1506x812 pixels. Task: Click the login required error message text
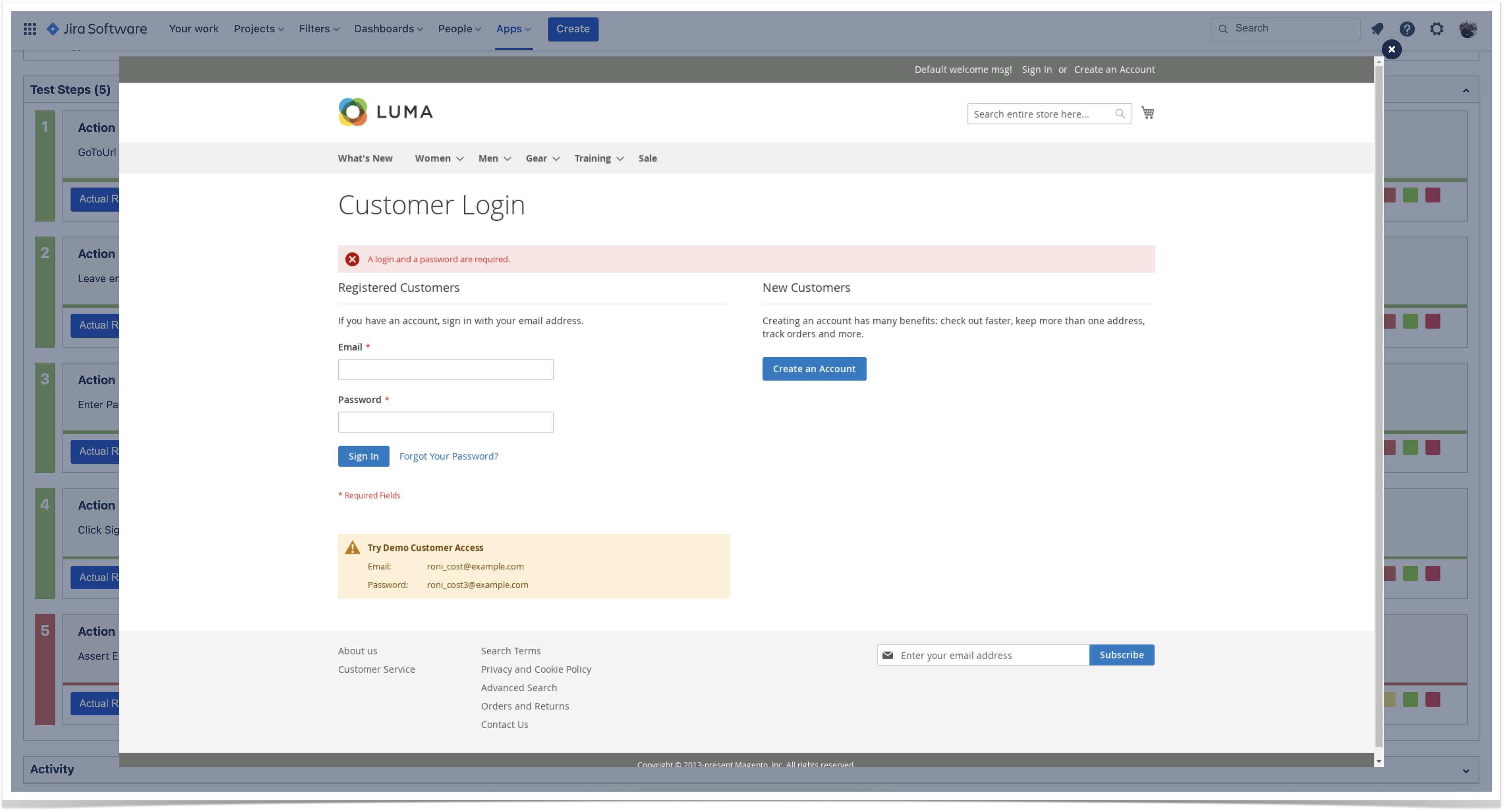(x=438, y=259)
